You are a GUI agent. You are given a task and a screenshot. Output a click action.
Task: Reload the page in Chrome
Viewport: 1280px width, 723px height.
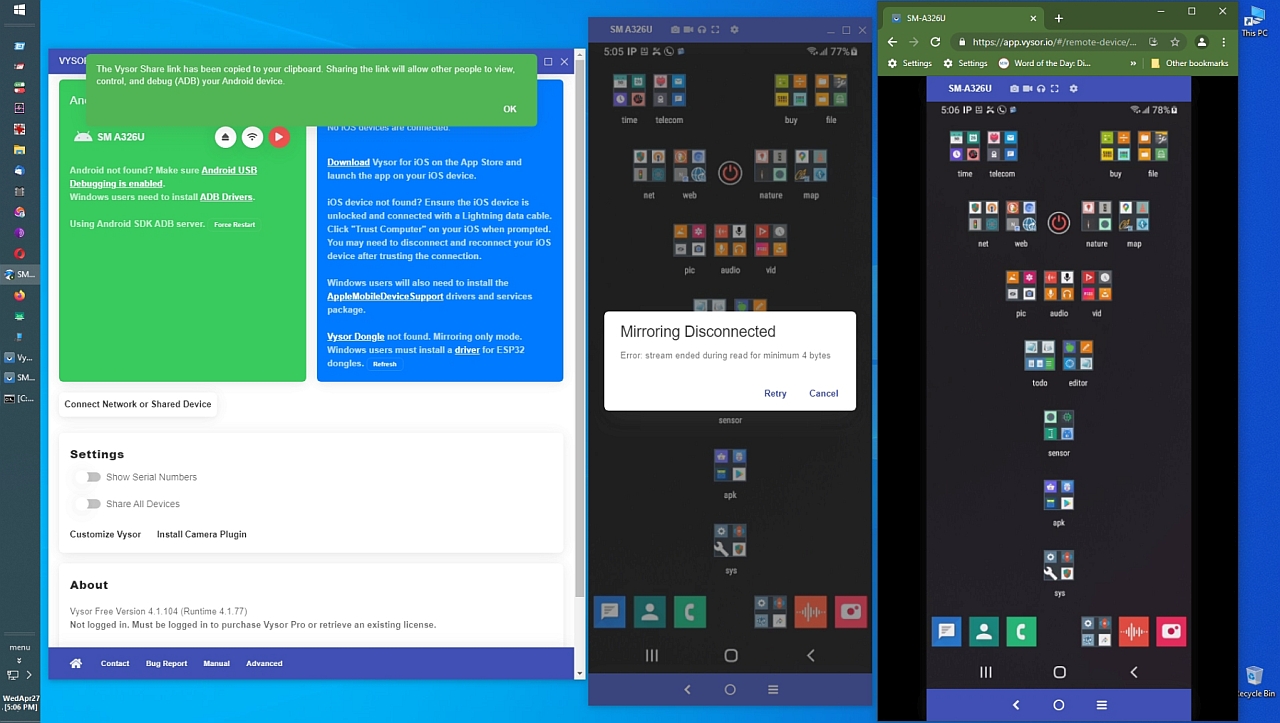pos(935,42)
